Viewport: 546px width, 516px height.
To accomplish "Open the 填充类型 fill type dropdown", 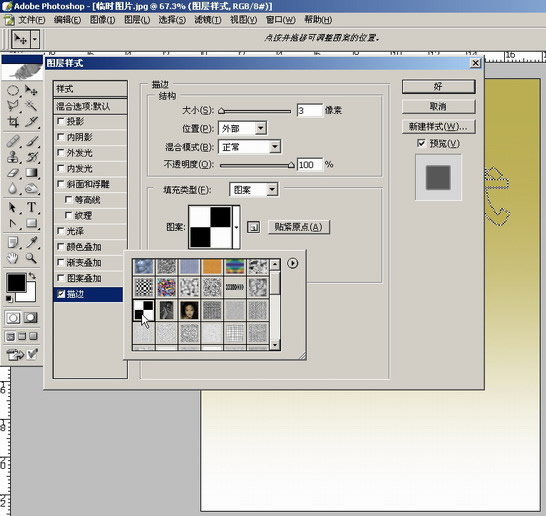I will click(272, 190).
